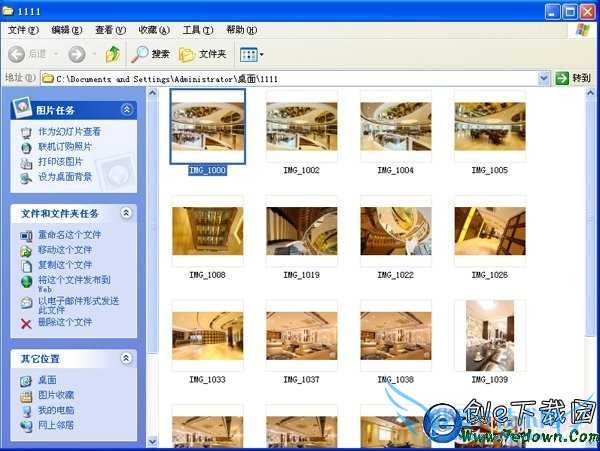Click Publish this file to Web link
This screenshot has width=600, height=451.
(x=74, y=283)
